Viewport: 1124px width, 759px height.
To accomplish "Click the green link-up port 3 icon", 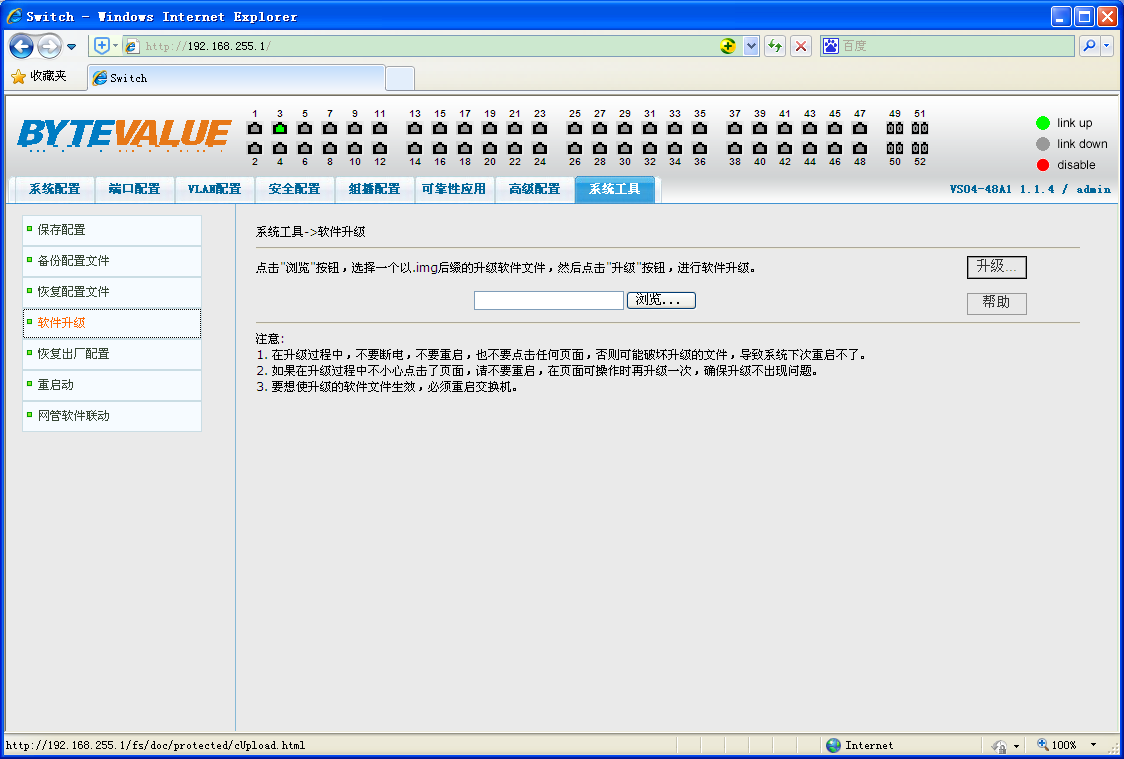I will (280, 128).
